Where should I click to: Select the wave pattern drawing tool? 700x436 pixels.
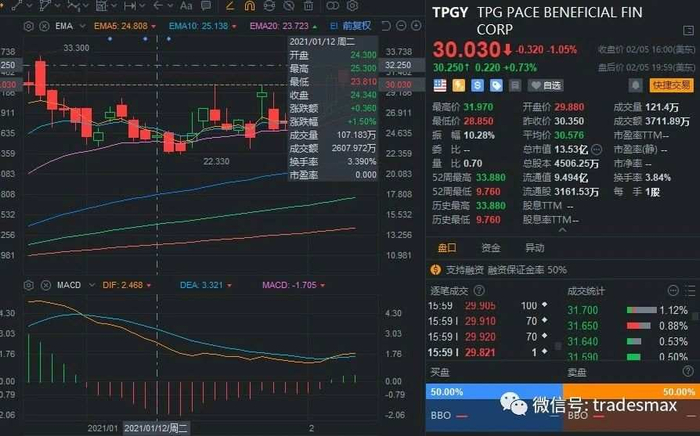(73, 5)
